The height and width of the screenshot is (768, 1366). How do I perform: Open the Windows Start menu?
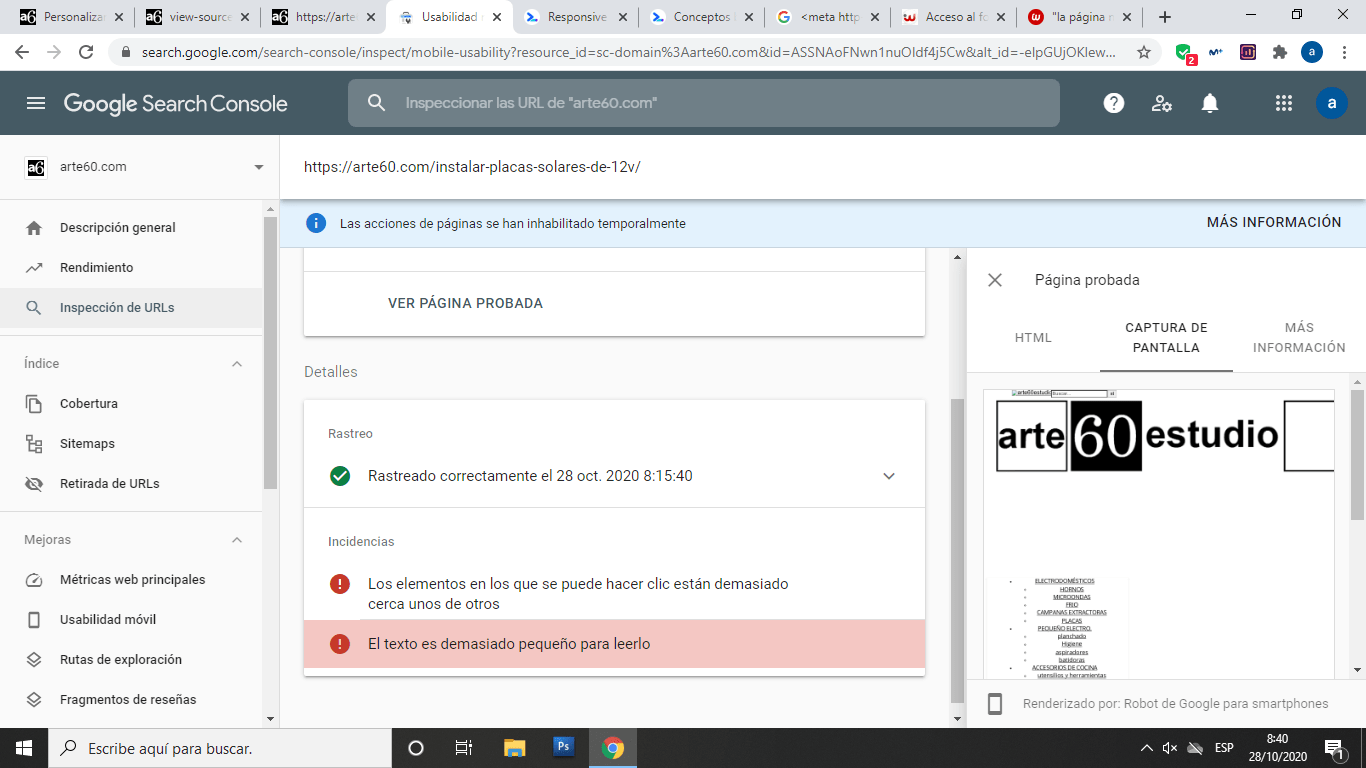coord(24,748)
